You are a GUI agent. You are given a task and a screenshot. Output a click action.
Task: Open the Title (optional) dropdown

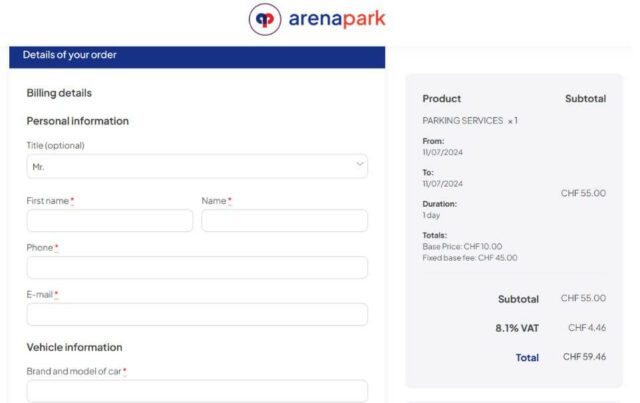tap(197, 166)
